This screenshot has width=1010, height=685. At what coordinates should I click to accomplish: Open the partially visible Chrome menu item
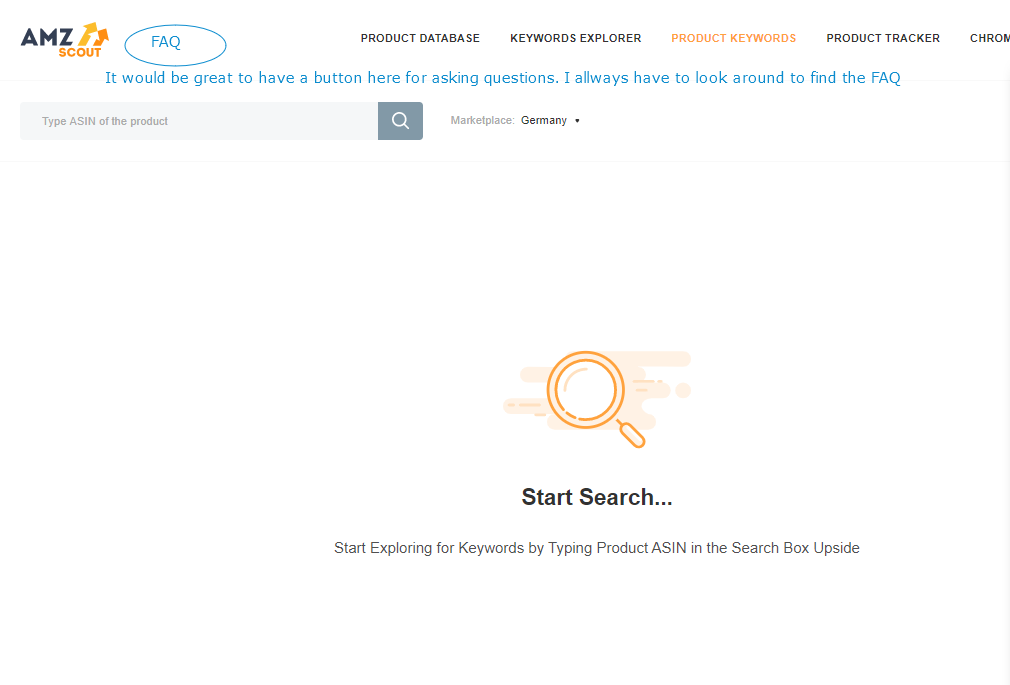pos(989,38)
